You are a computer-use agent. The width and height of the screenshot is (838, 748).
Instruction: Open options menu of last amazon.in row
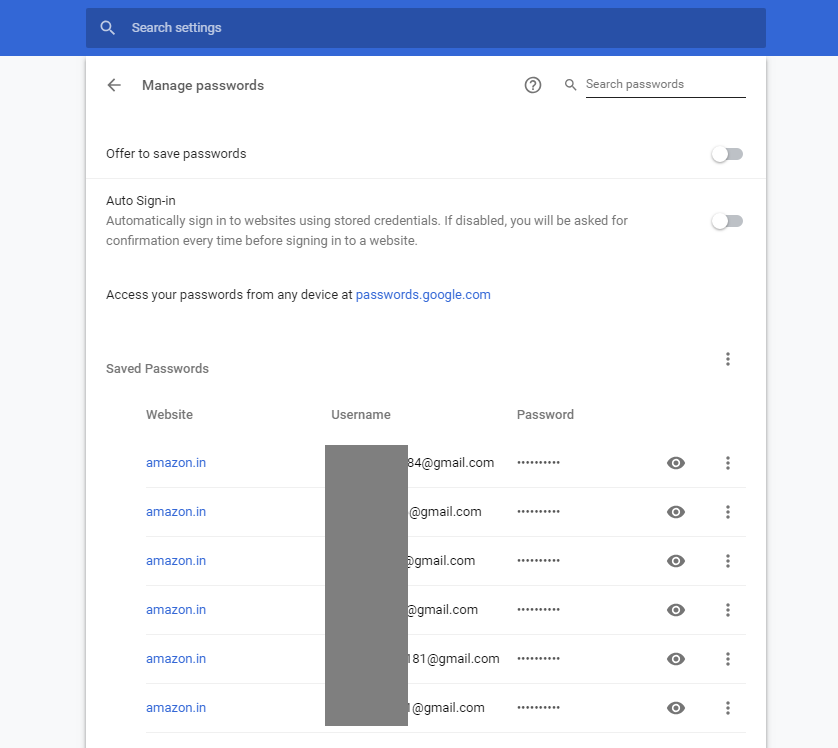(727, 708)
